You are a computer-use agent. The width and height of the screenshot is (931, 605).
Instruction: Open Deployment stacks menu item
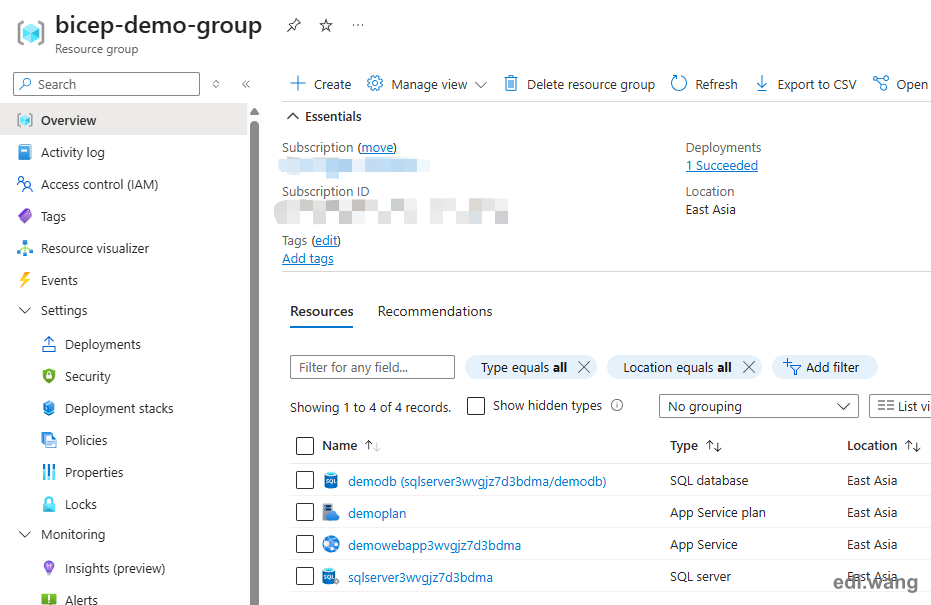(x=119, y=408)
